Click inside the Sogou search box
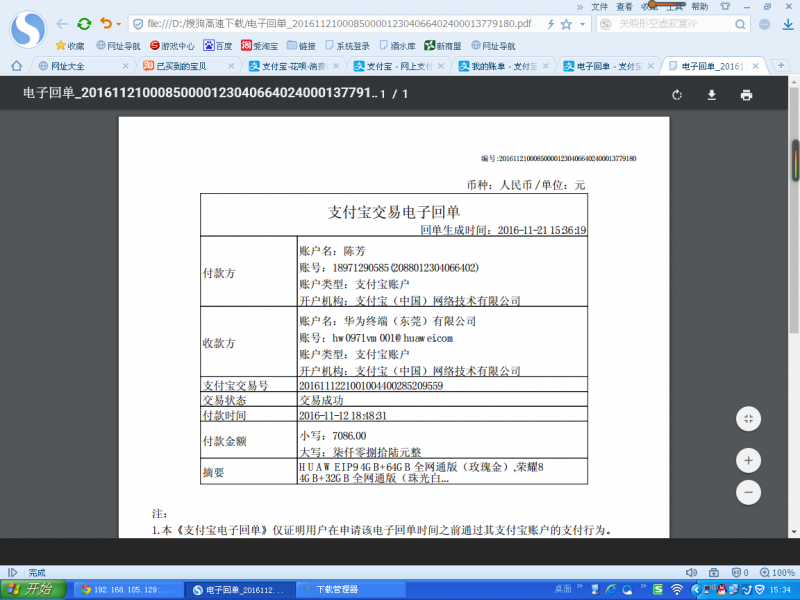The image size is (800, 600). (672, 24)
